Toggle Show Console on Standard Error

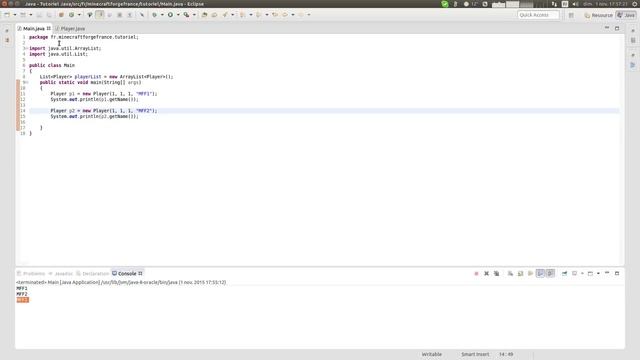550,273
